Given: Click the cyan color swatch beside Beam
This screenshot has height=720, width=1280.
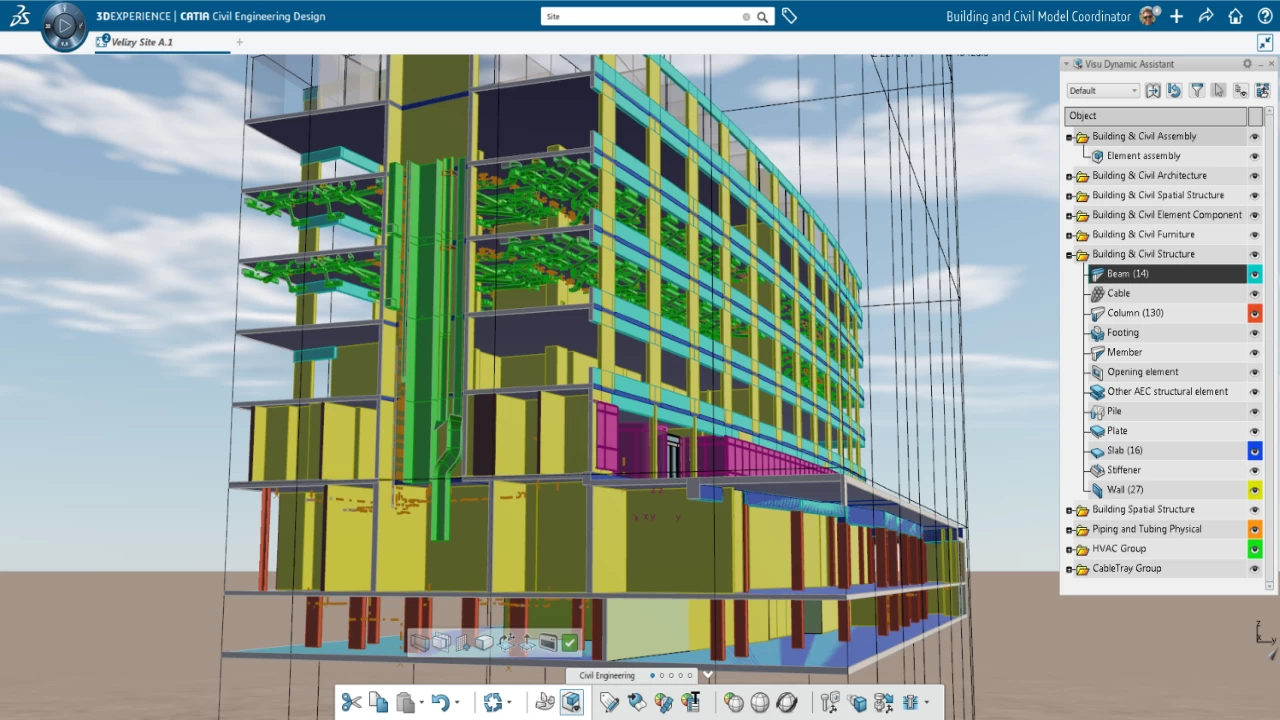Looking at the screenshot, I should tap(1254, 273).
